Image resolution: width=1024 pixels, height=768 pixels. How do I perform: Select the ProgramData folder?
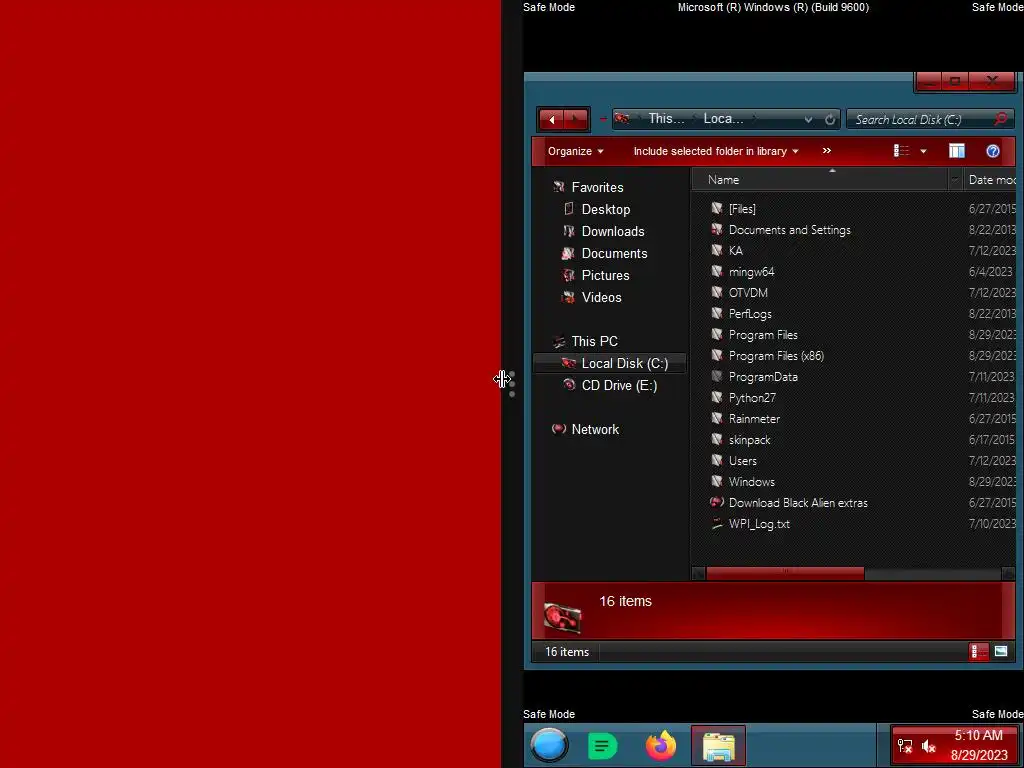coord(763,377)
